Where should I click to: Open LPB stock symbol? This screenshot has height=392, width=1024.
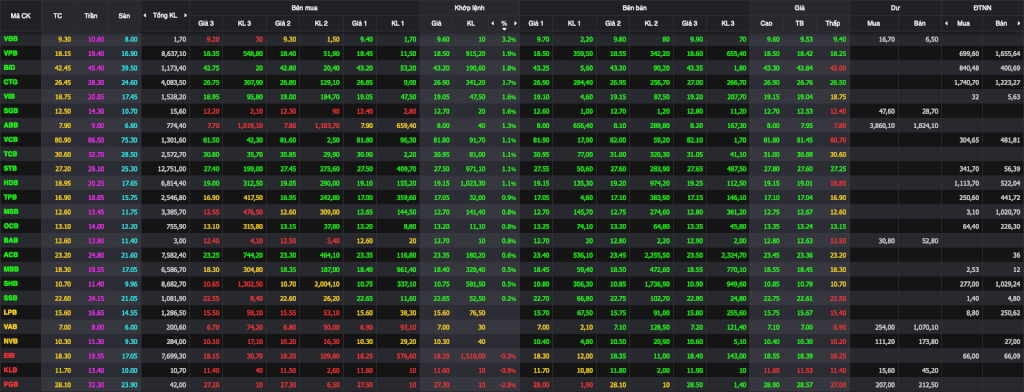(10, 311)
